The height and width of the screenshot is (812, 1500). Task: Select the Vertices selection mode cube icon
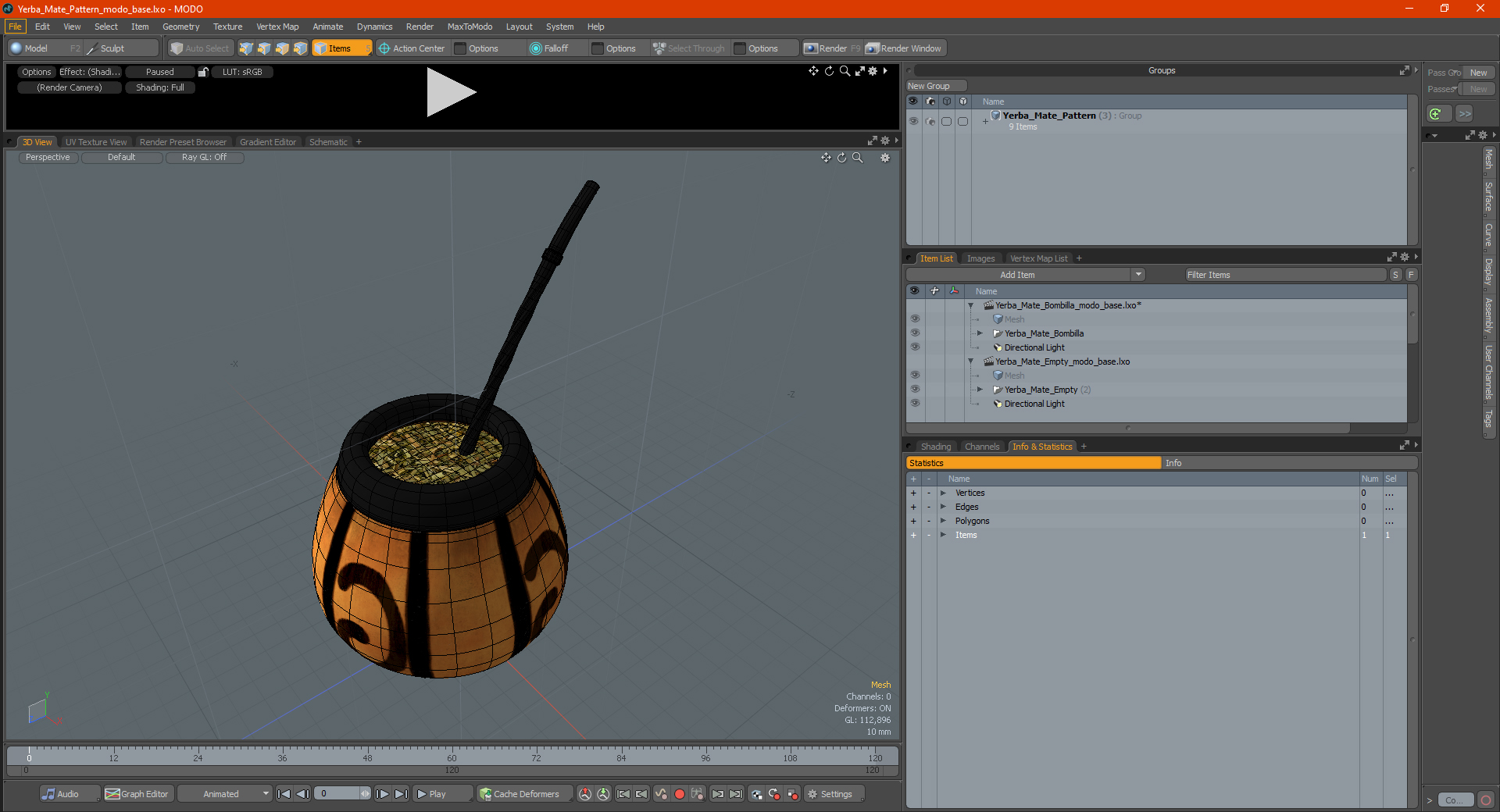click(x=246, y=48)
